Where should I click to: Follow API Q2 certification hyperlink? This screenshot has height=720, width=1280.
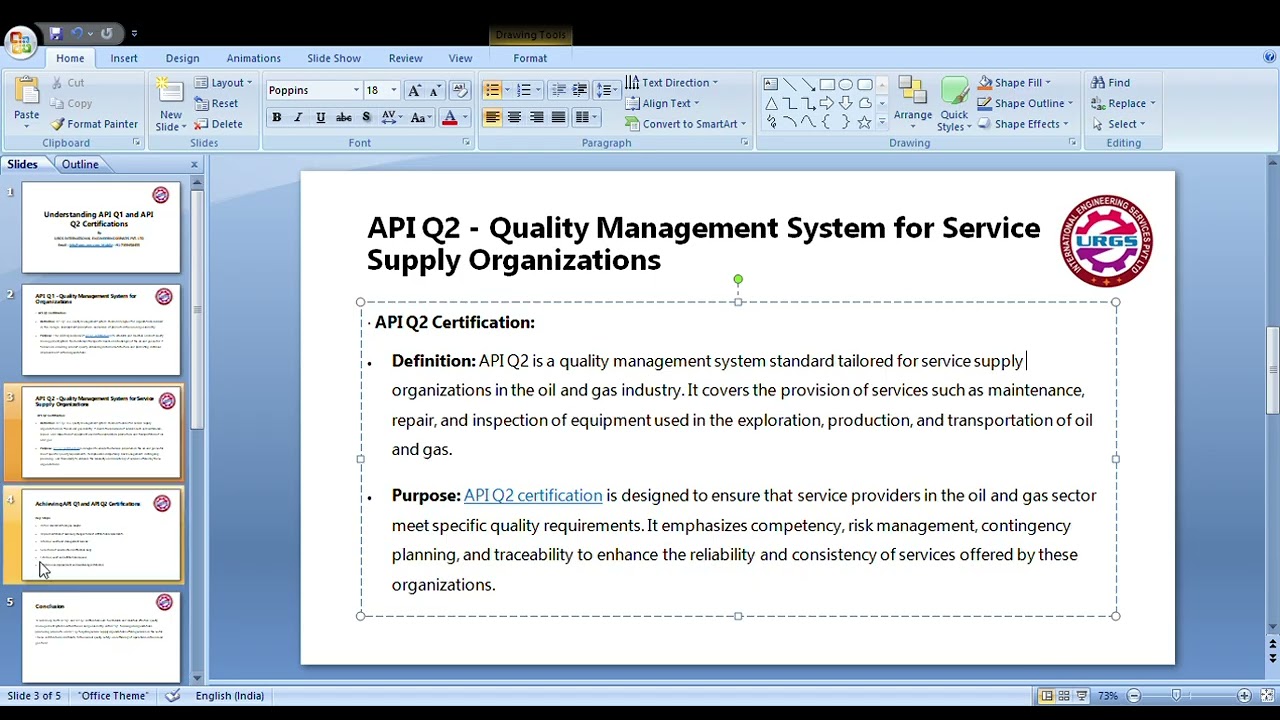click(533, 495)
